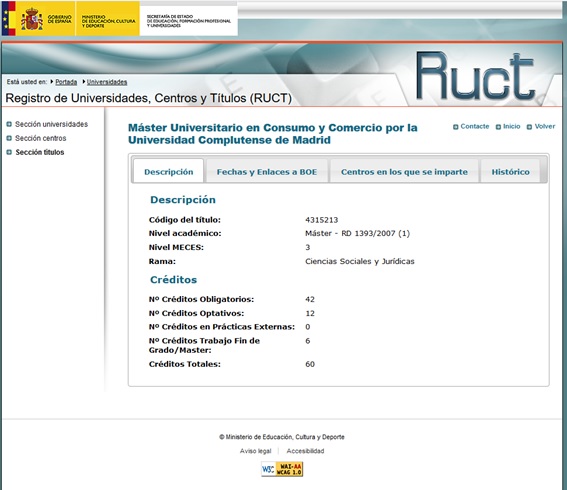Follow the Universidades breadcrumb link
567x490 pixels.
pyautogui.click(x=107, y=82)
